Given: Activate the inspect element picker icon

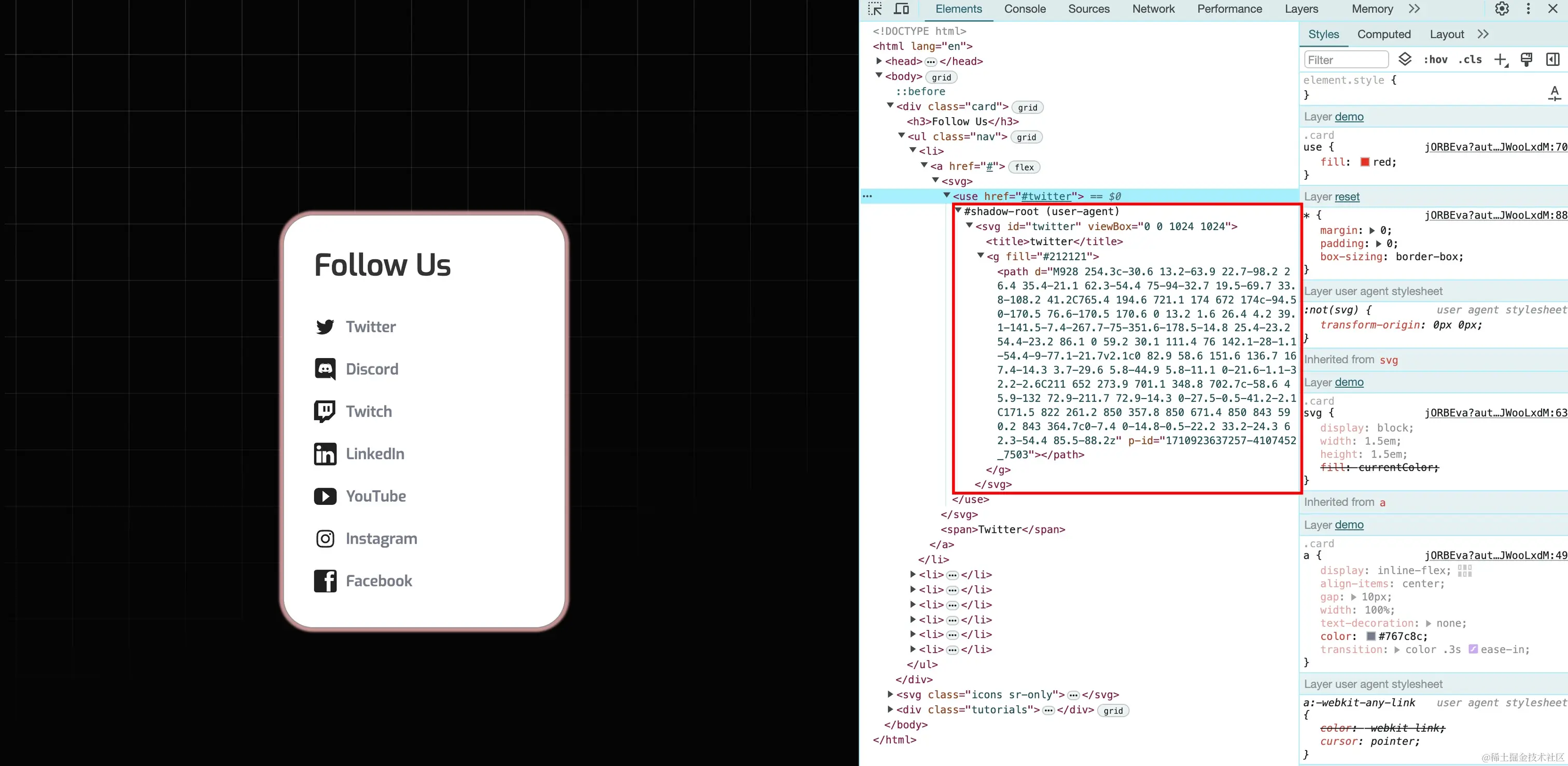Looking at the screenshot, I should click(x=875, y=8).
